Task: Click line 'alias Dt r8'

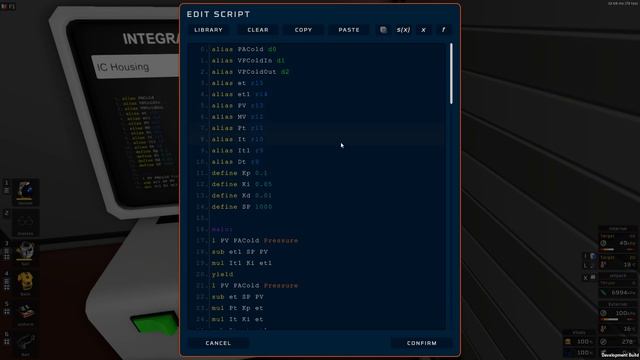Action: pyautogui.click(x=235, y=162)
